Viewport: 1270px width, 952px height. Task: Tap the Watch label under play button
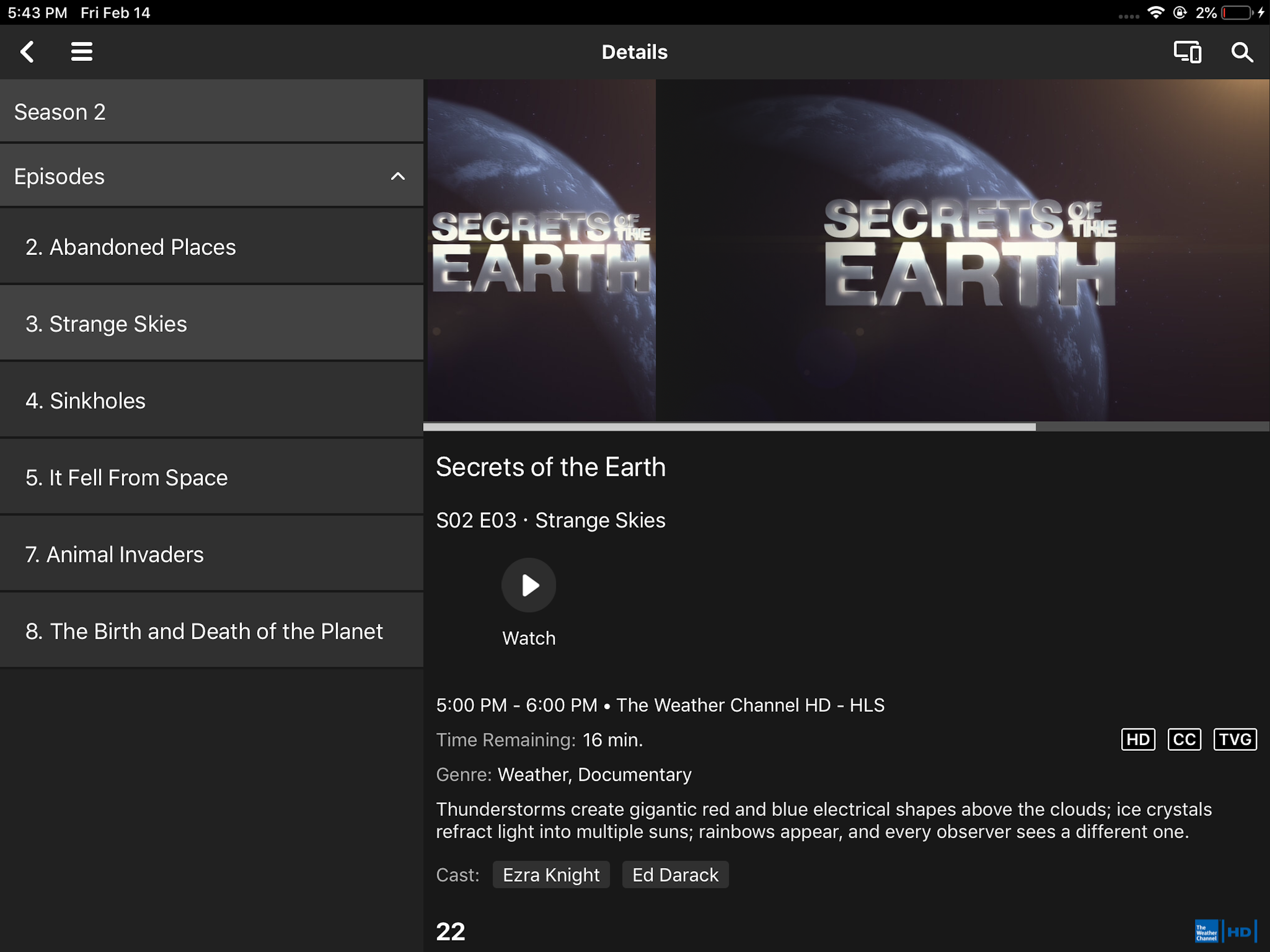(529, 638)
